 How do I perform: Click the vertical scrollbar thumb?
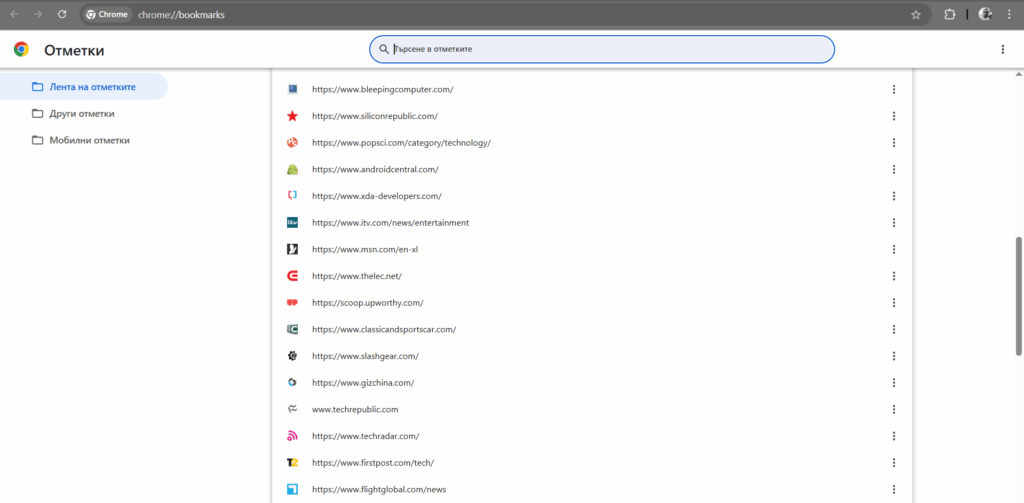(1018, 296)
